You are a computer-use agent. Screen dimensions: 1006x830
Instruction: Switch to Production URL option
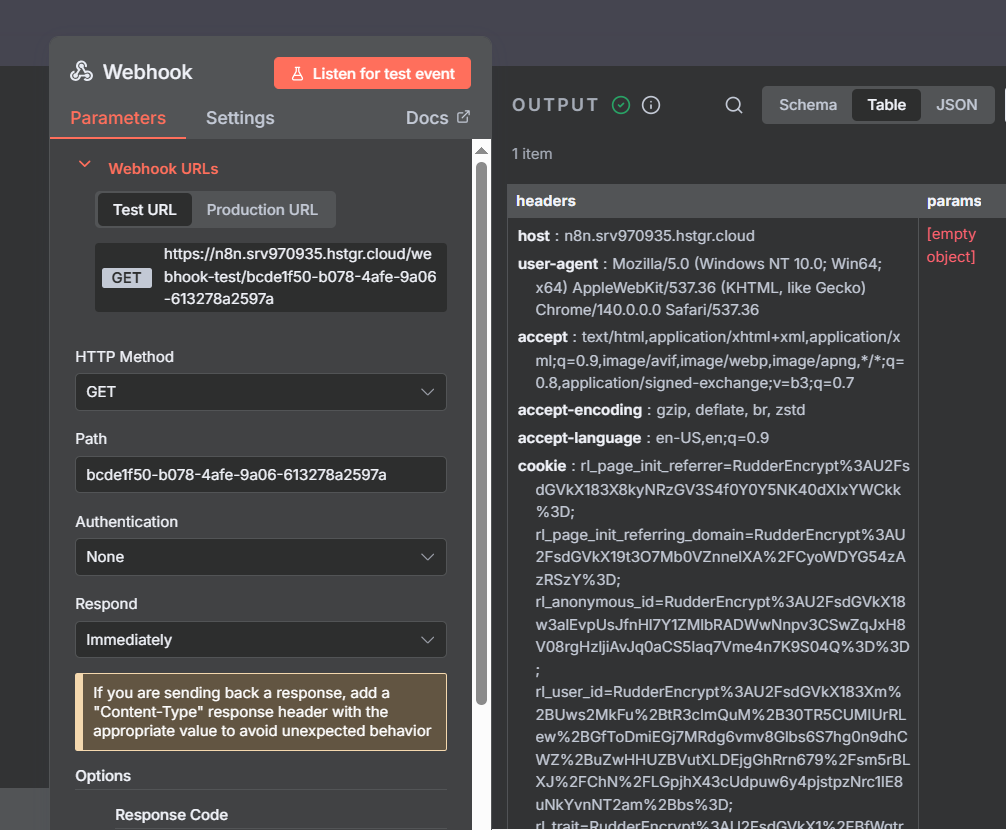[262, 210]
